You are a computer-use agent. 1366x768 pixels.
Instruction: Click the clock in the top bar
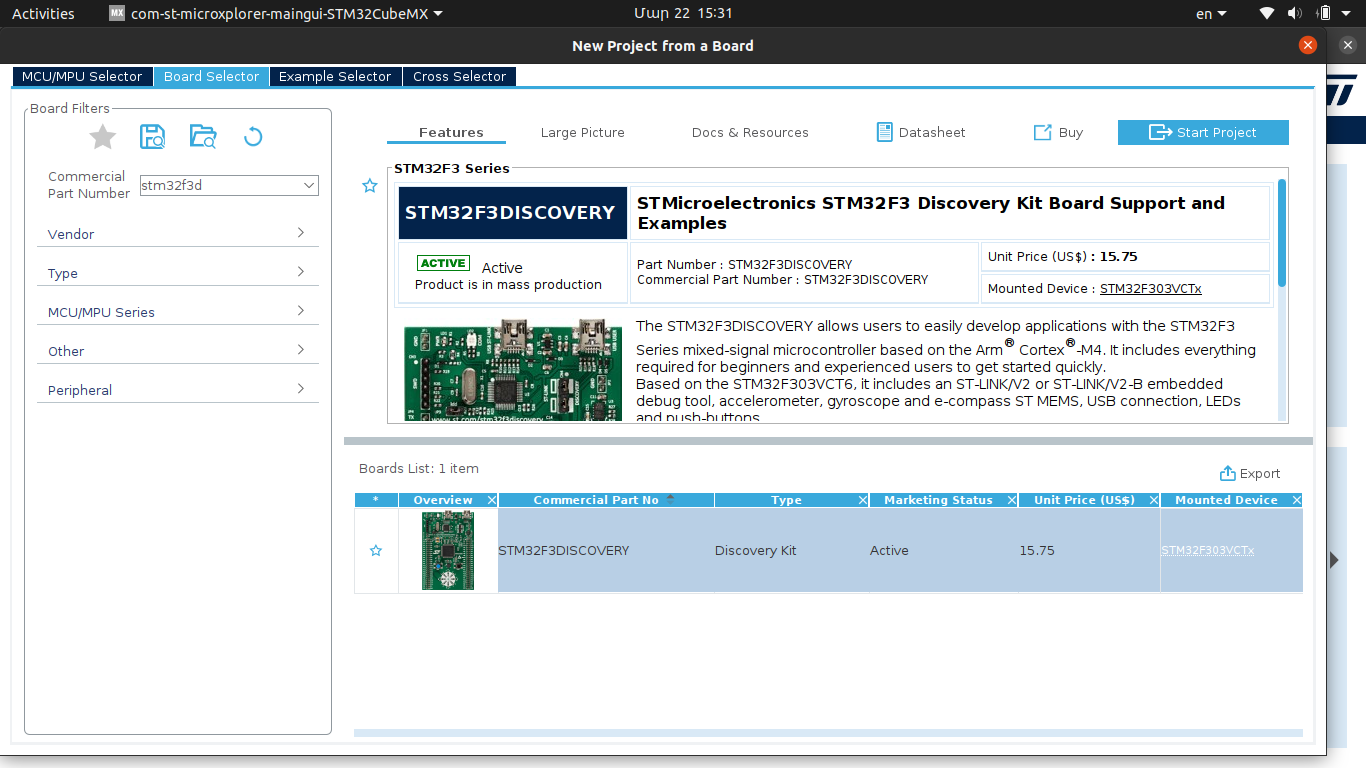tap(683, 14)
